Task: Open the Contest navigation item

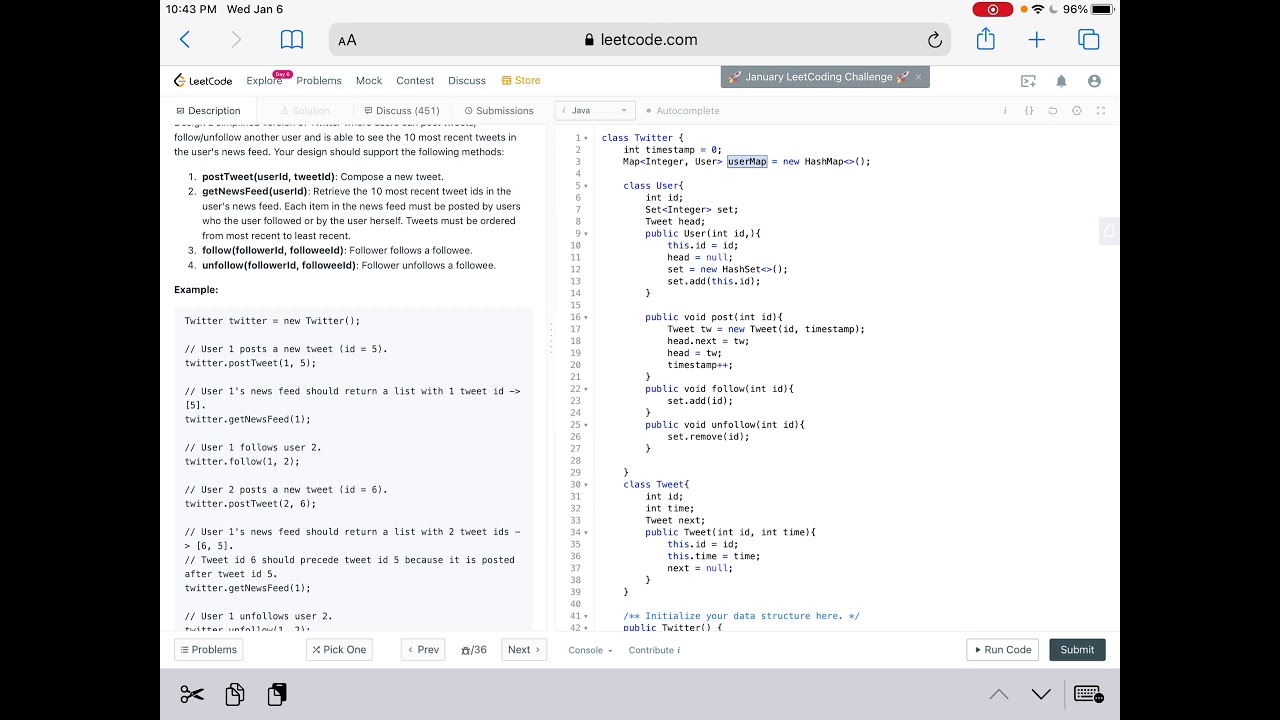Action: [415, 81]
